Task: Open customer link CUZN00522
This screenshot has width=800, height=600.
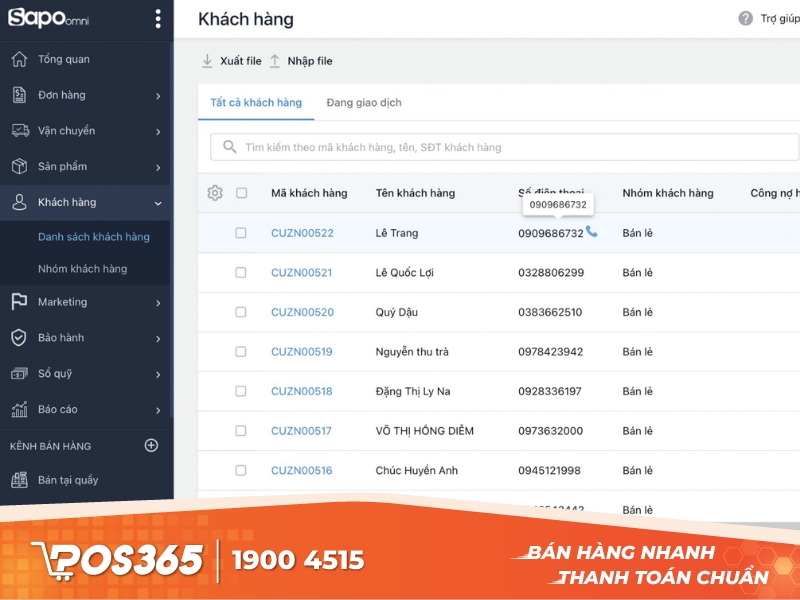Action: click(302, 233)
